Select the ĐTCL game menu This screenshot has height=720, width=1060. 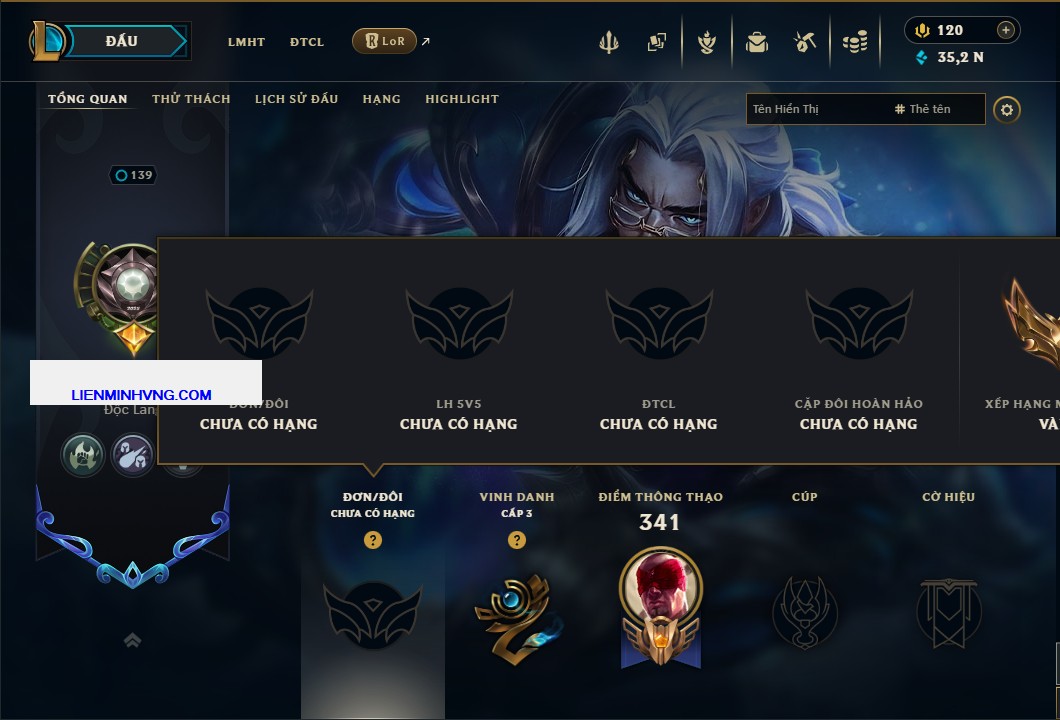point(307,42)
